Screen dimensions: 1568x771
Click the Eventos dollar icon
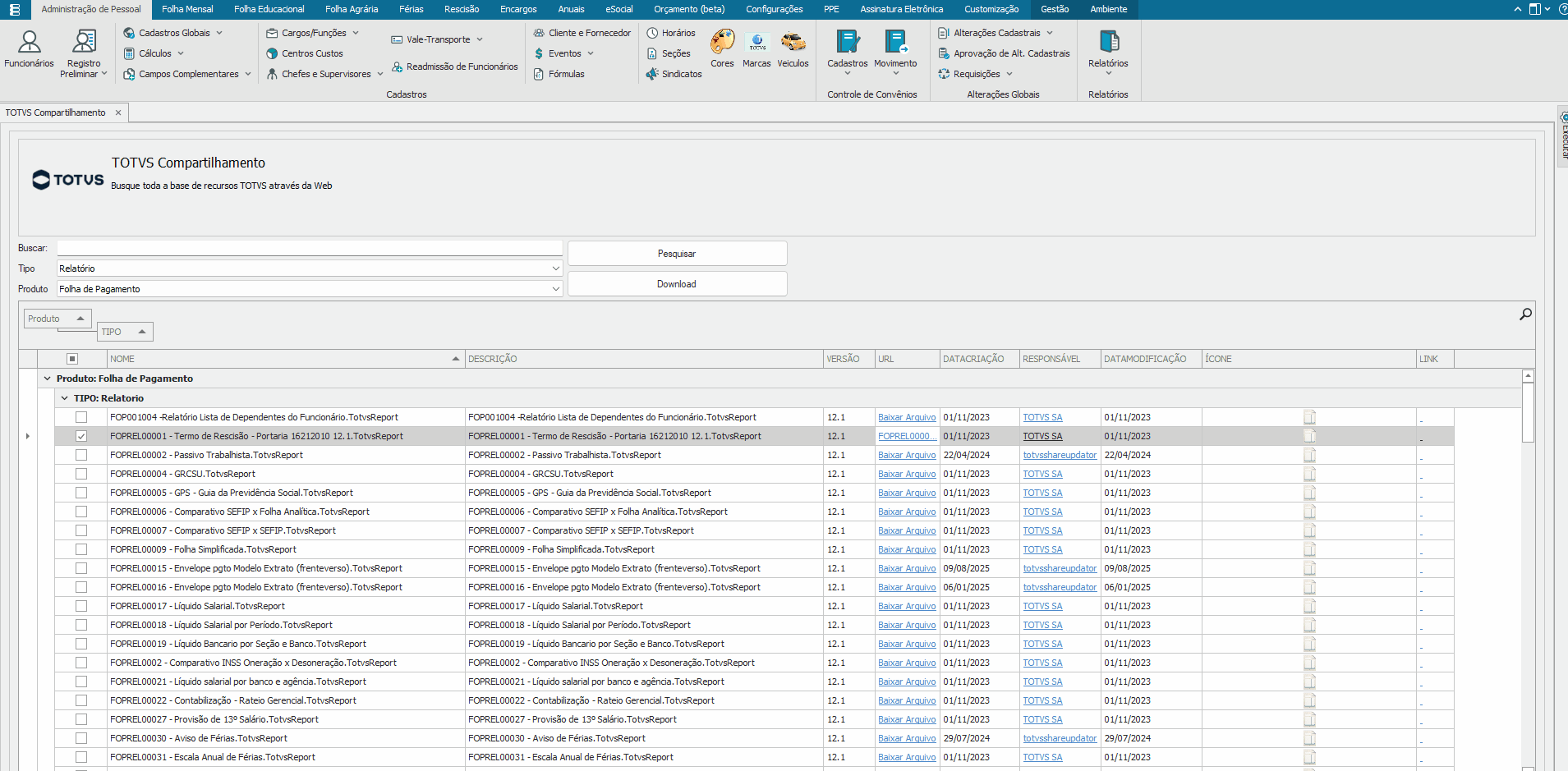[x=539, y=53]
